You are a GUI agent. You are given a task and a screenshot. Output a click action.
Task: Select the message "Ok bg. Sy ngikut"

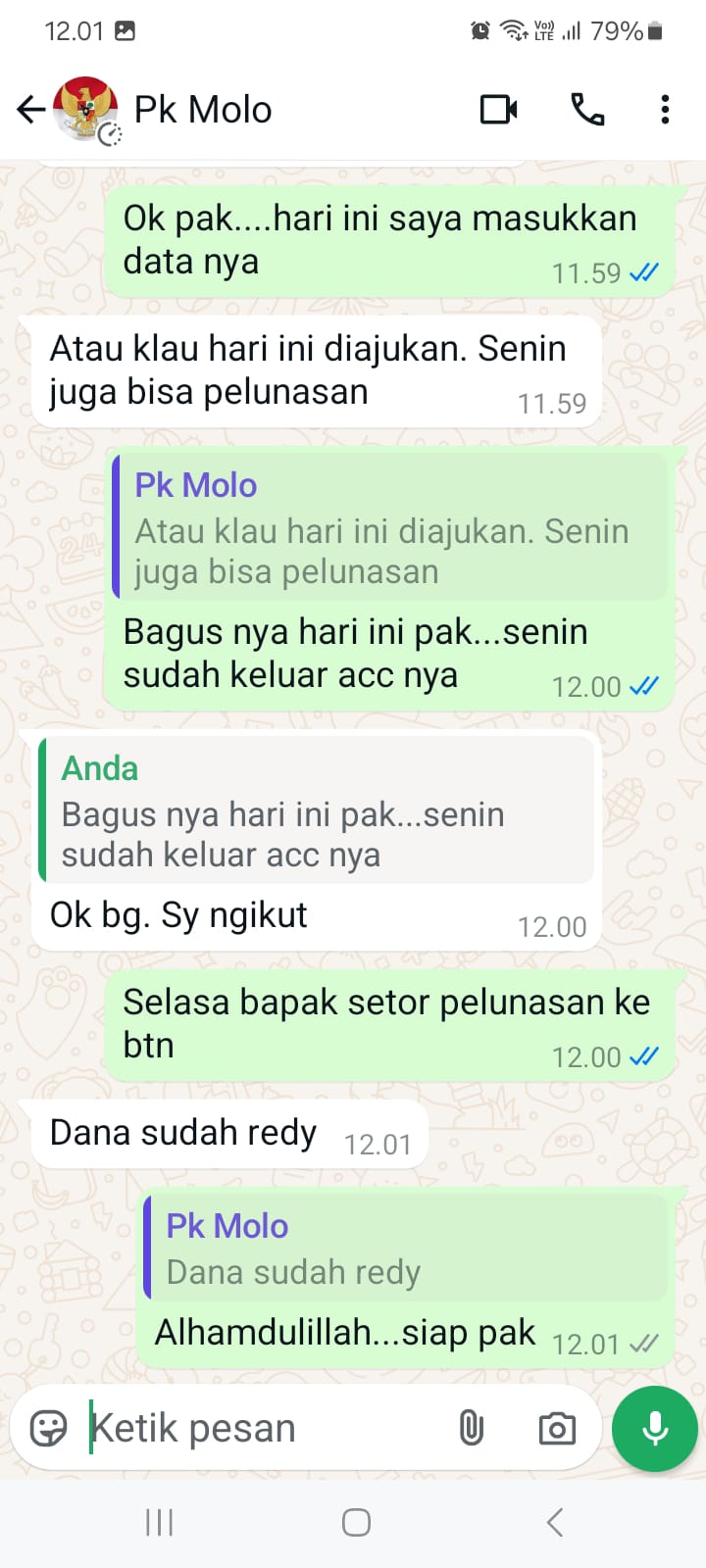click(178, 914)
